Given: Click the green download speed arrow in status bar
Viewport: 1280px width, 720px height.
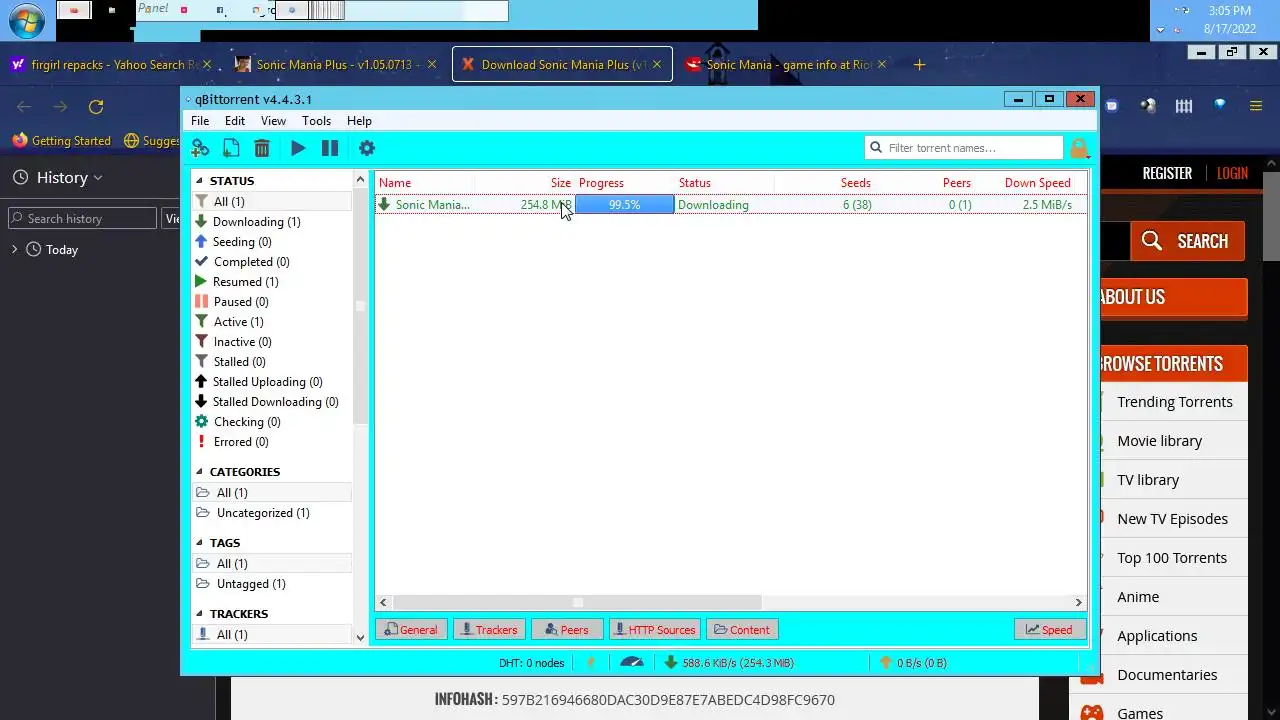Looking at the screenshot, I should (671, 662).
